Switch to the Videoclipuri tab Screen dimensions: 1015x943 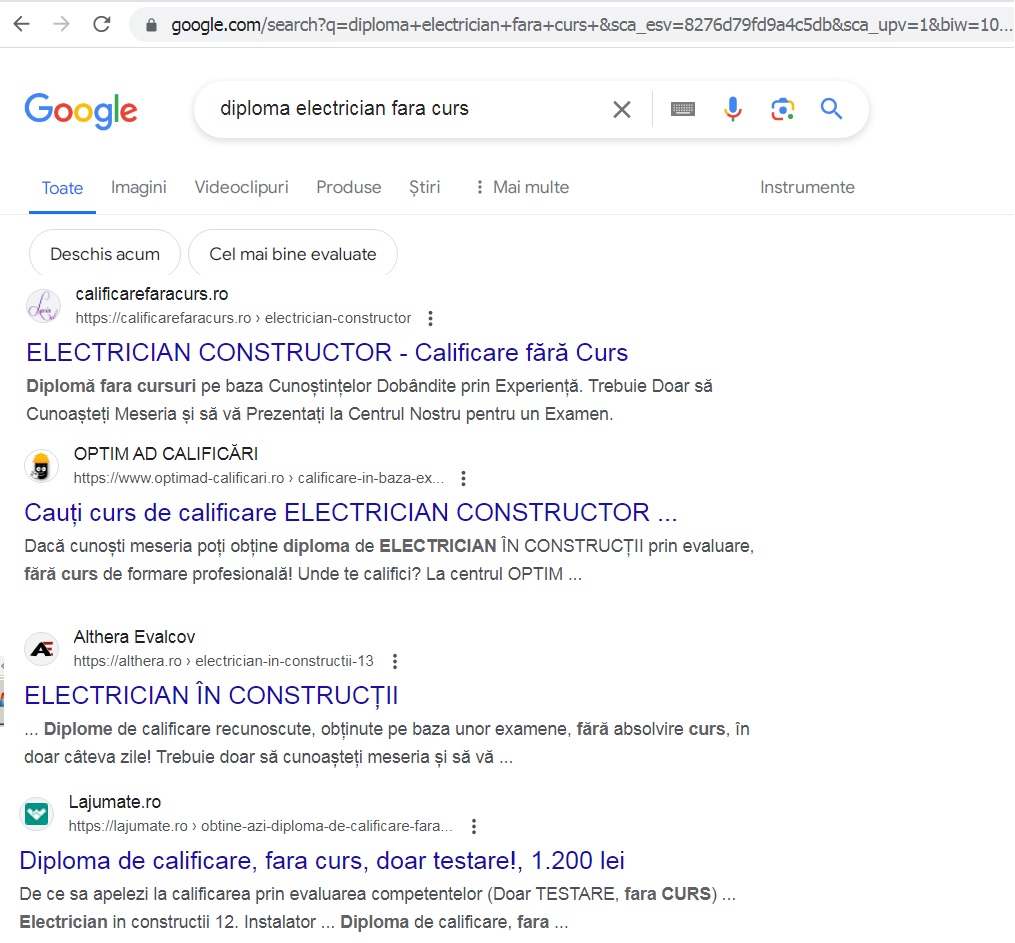242,187
